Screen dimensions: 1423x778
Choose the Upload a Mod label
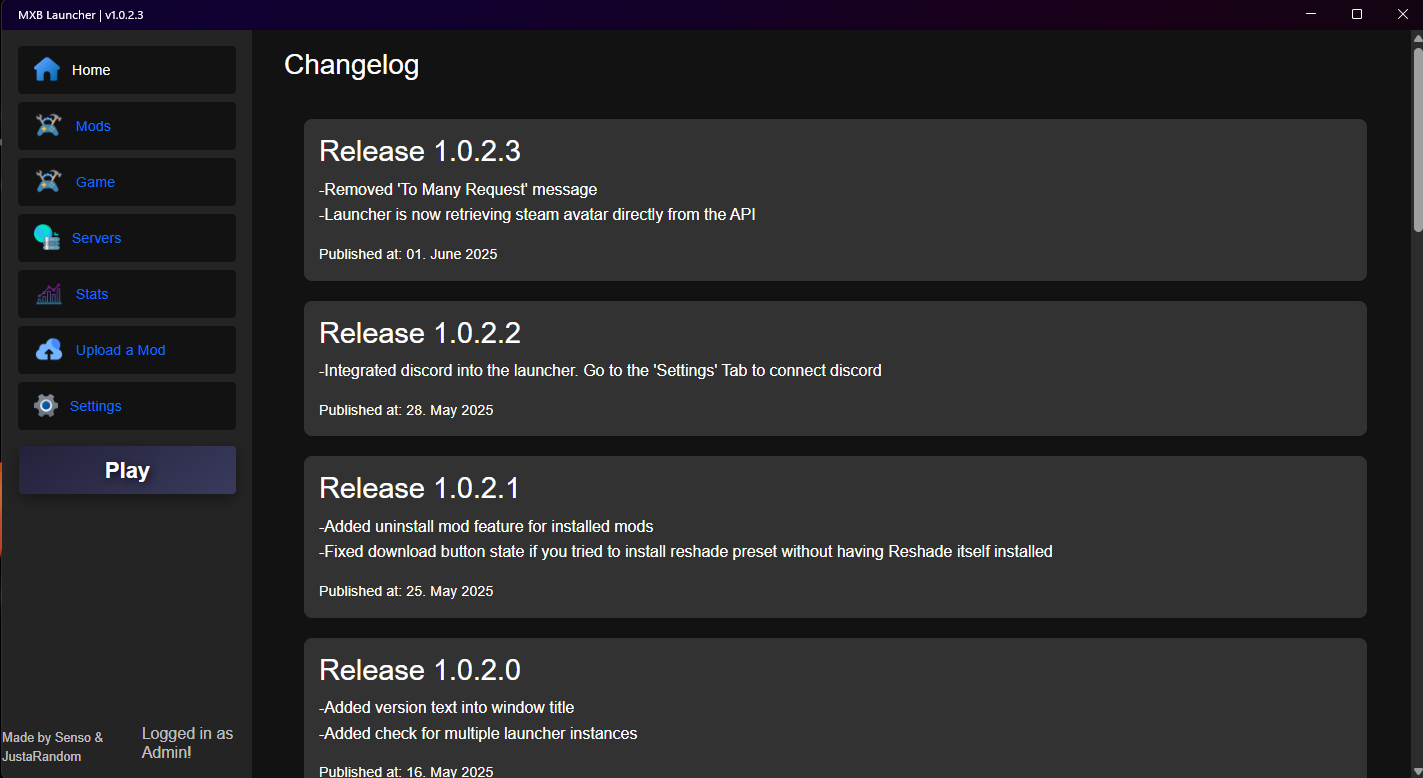[120, 350]
